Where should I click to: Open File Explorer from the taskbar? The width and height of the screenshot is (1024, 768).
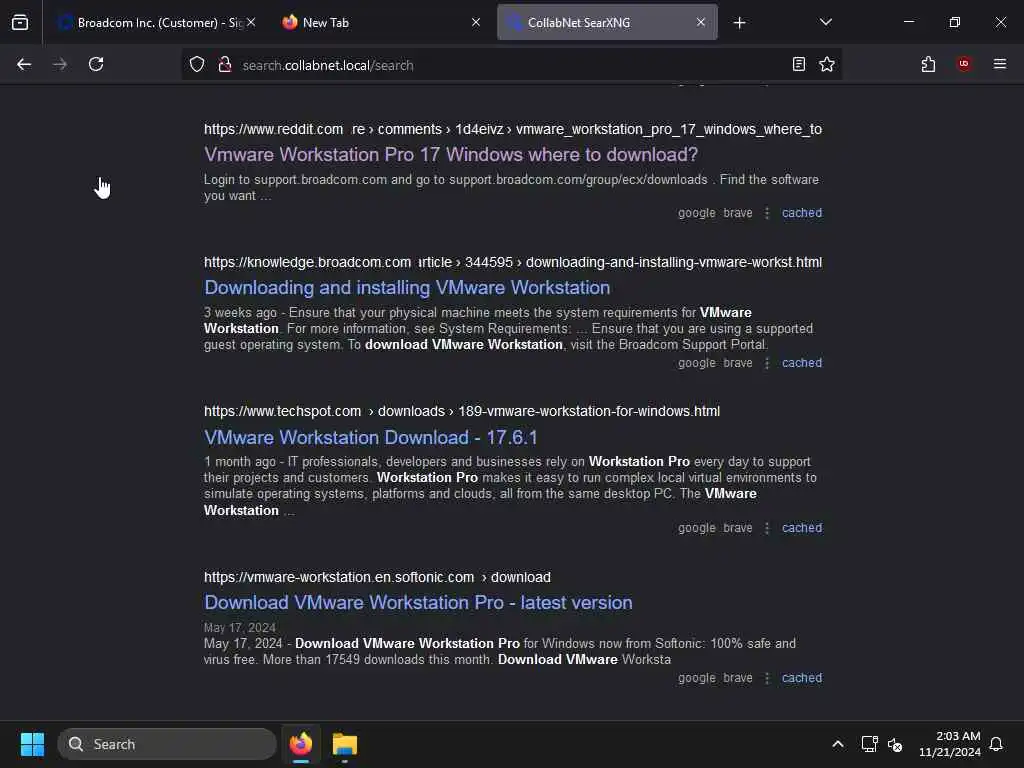point(345,744)
